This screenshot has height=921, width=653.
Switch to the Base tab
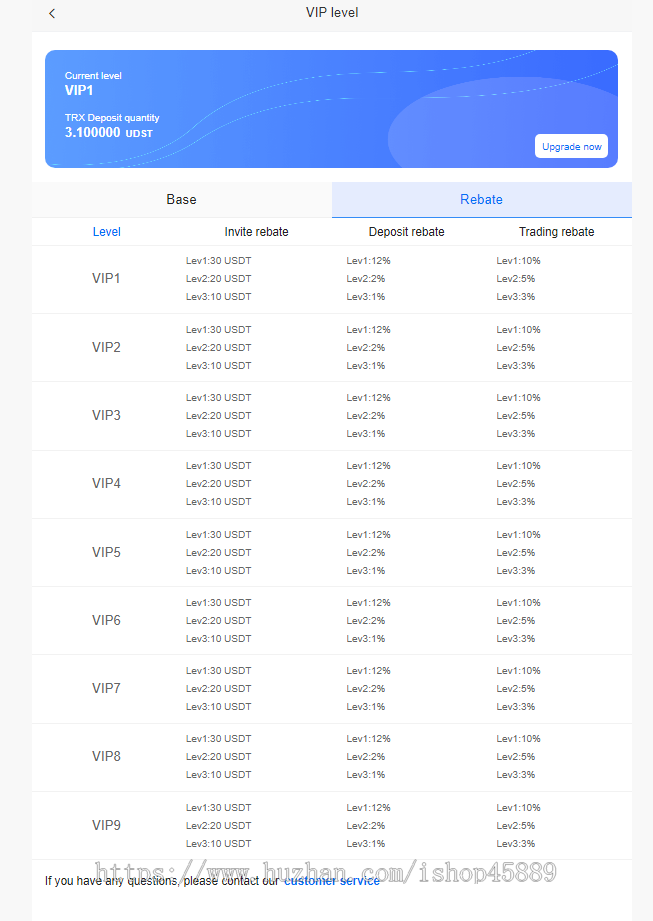pos(181,200)
